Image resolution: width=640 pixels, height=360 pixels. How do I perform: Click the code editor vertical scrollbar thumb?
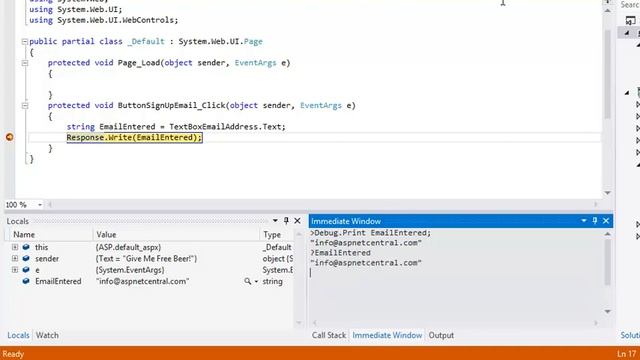(608, 73)
